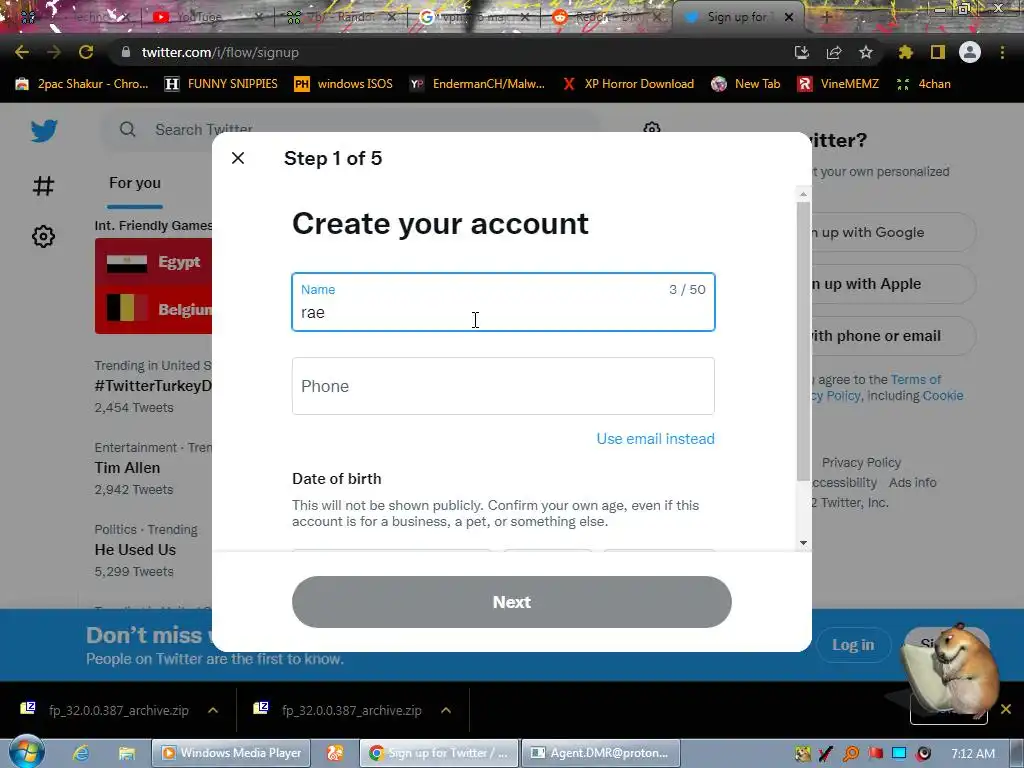Click the Log in button
Image resolution: width=1024 pixels, height=768 pixels.
tap(853, 645)
